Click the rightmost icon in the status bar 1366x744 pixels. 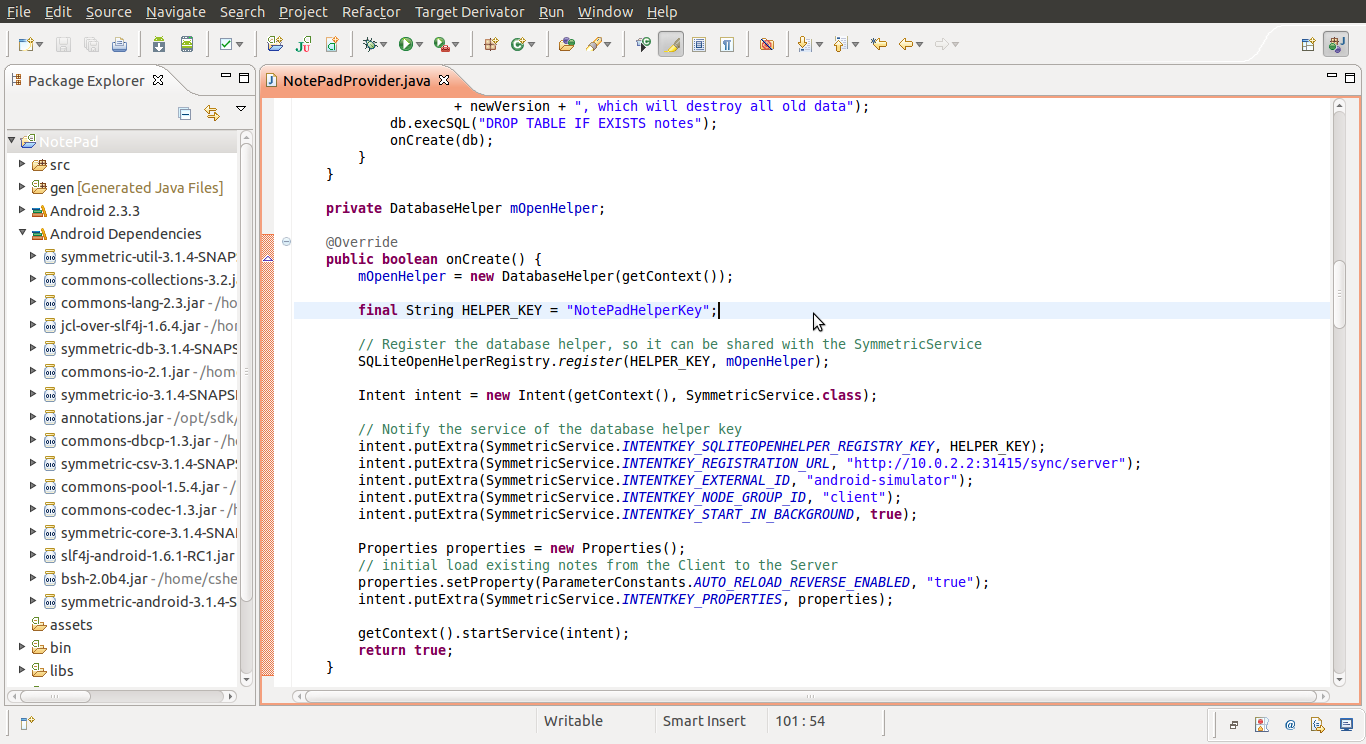point(1346,724)
